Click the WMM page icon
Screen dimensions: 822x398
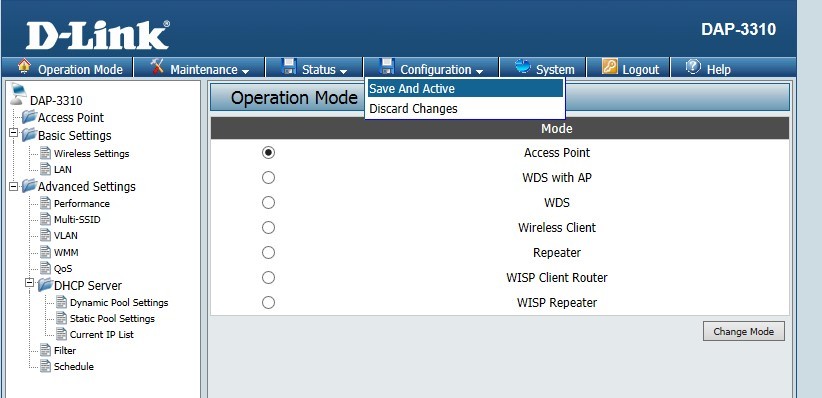[46, 252]
